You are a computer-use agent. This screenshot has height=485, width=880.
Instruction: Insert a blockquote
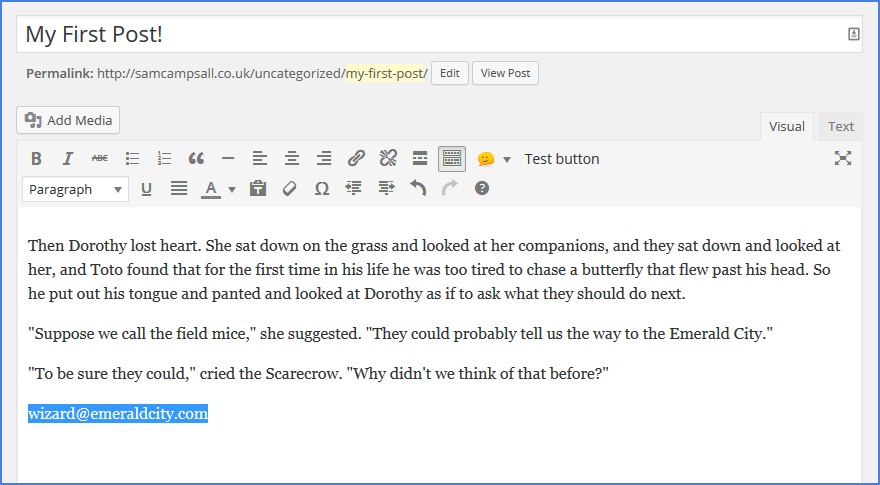(x=196, y=158)
